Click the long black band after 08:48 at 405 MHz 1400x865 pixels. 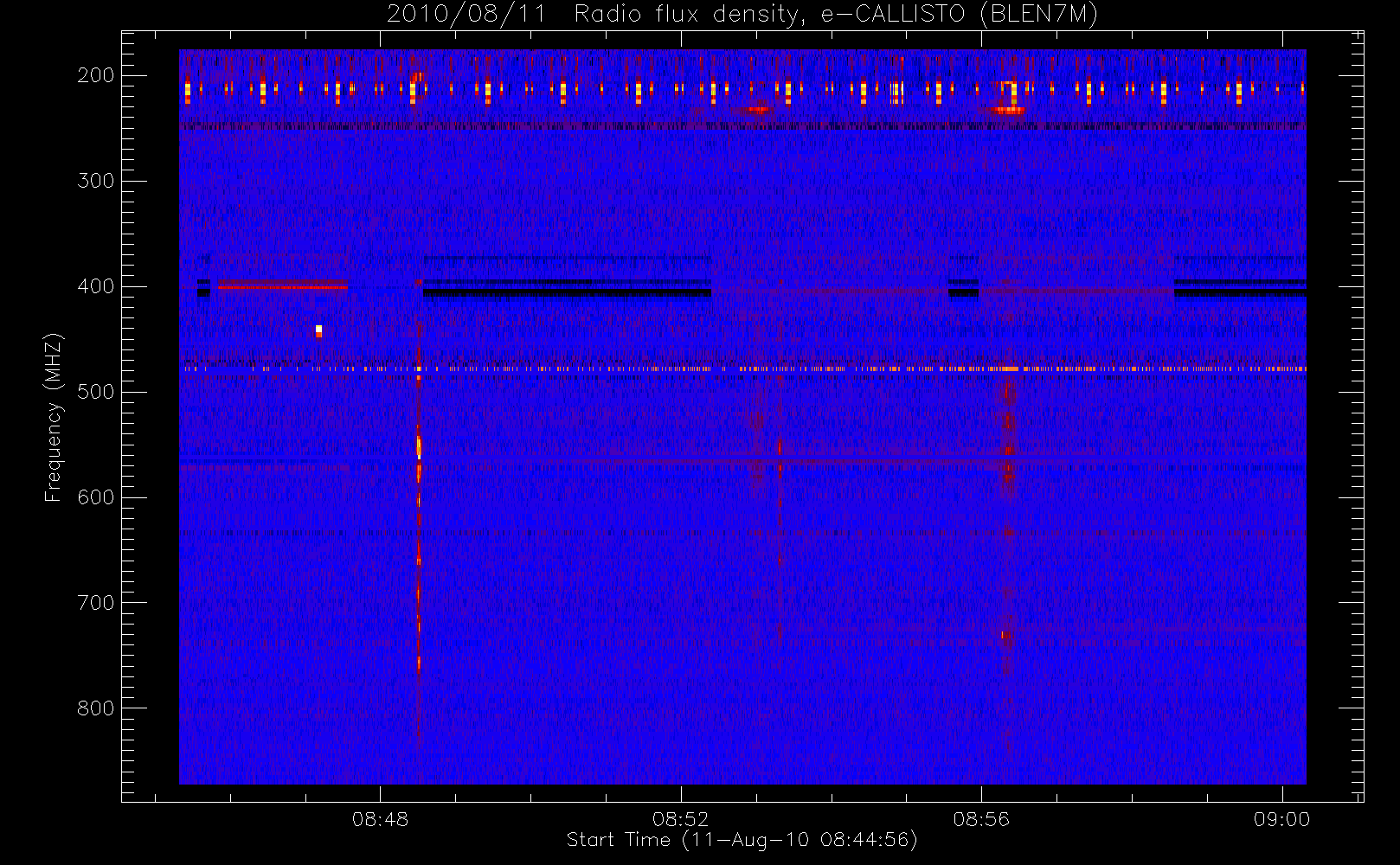coord(567,292)
